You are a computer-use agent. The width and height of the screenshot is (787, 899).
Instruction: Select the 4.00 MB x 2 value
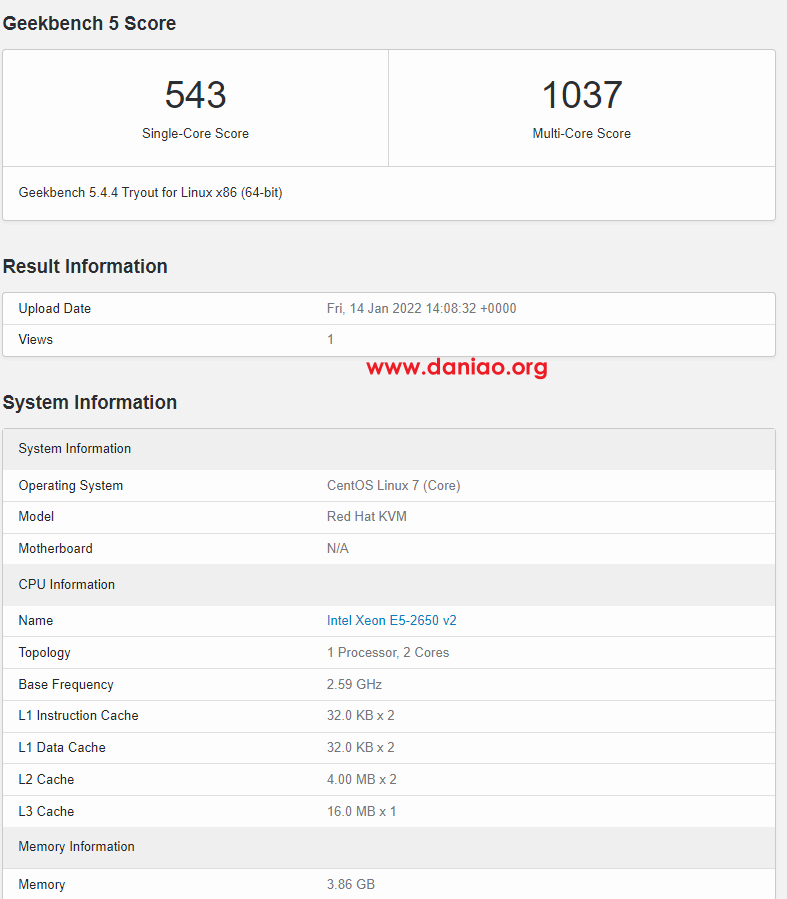pyautogui.click(x=362, y=780)
